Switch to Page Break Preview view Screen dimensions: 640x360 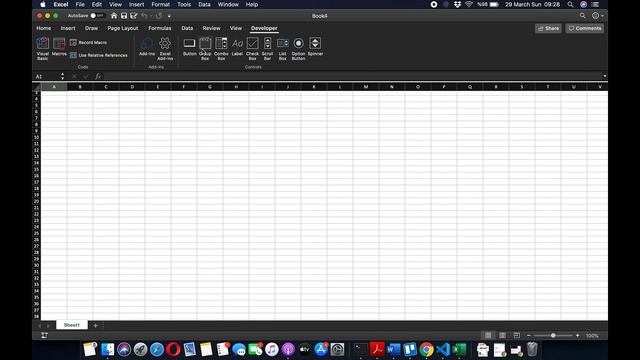tap(517, 336)
